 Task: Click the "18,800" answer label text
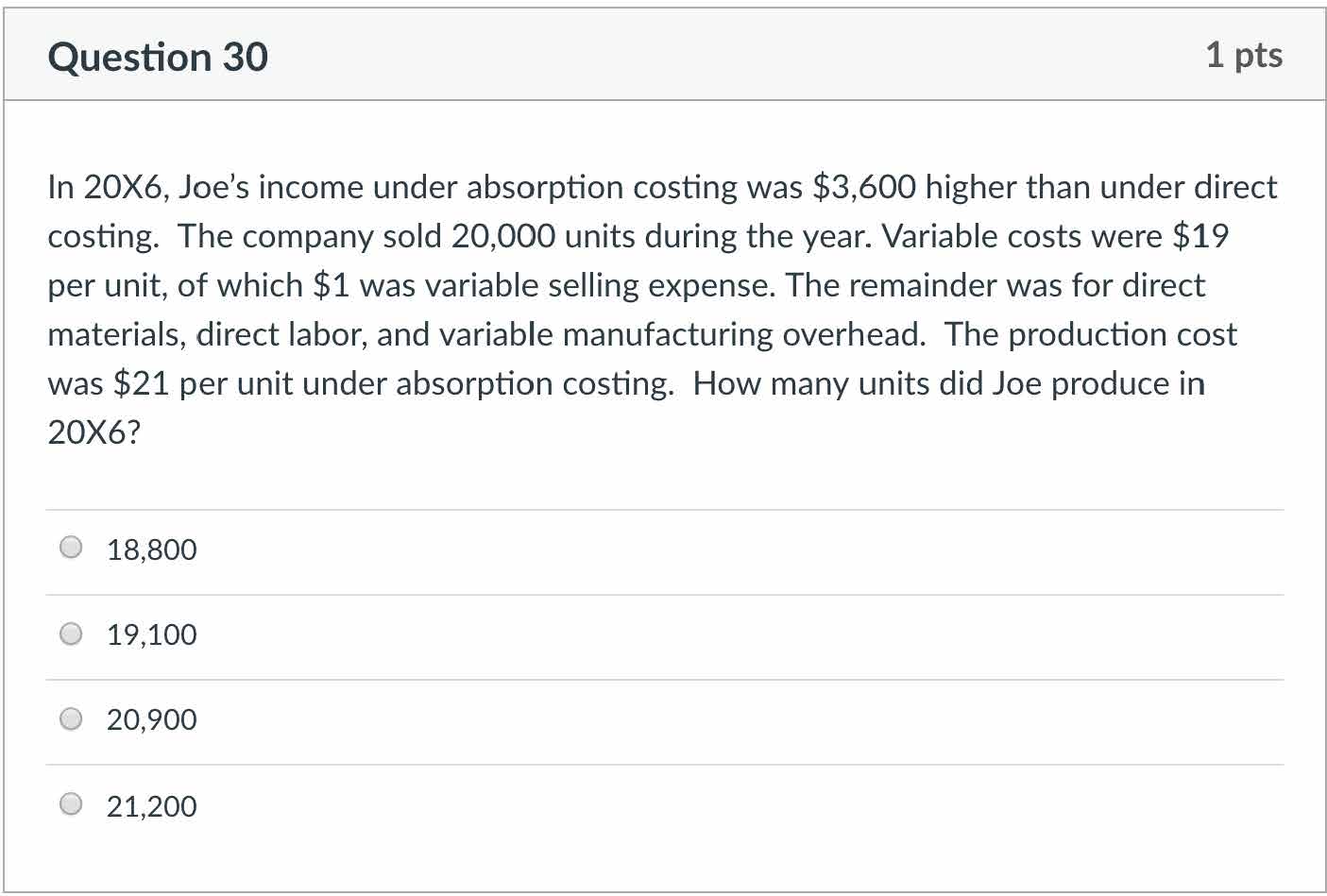click(151, 549)
